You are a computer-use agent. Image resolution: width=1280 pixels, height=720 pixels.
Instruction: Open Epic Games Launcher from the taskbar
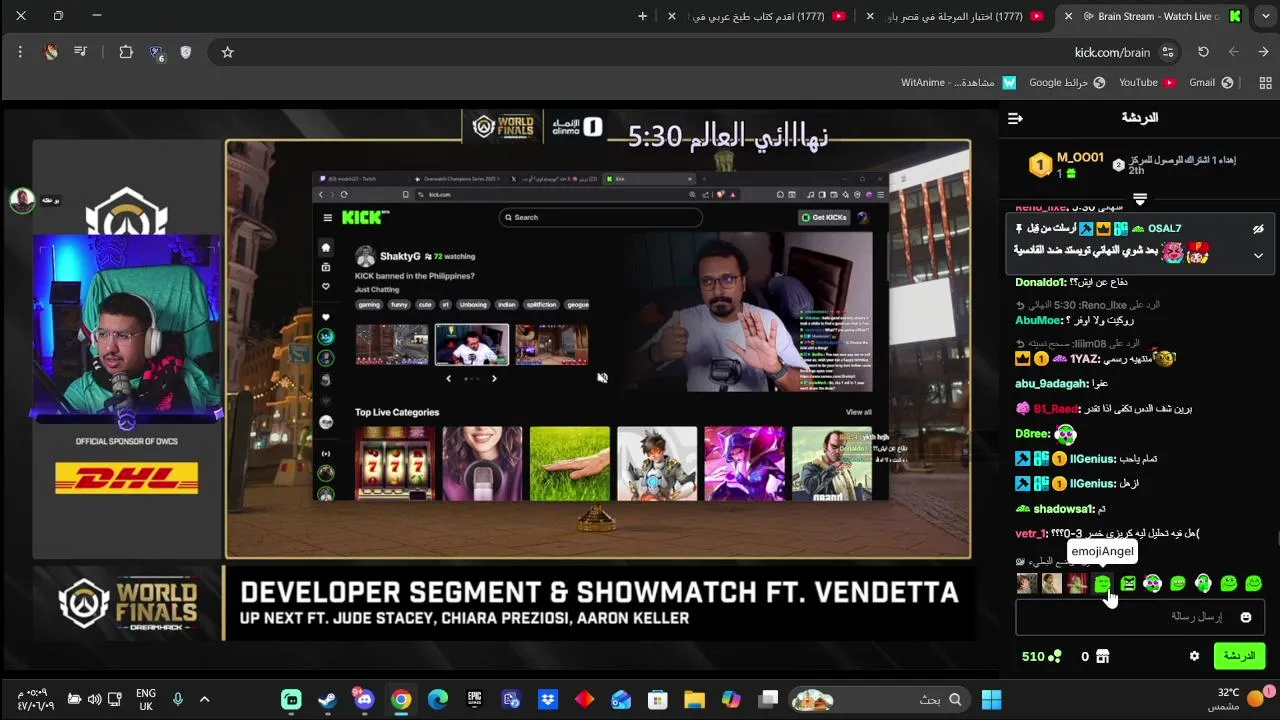pyautogui.click(x=474, y=699)
